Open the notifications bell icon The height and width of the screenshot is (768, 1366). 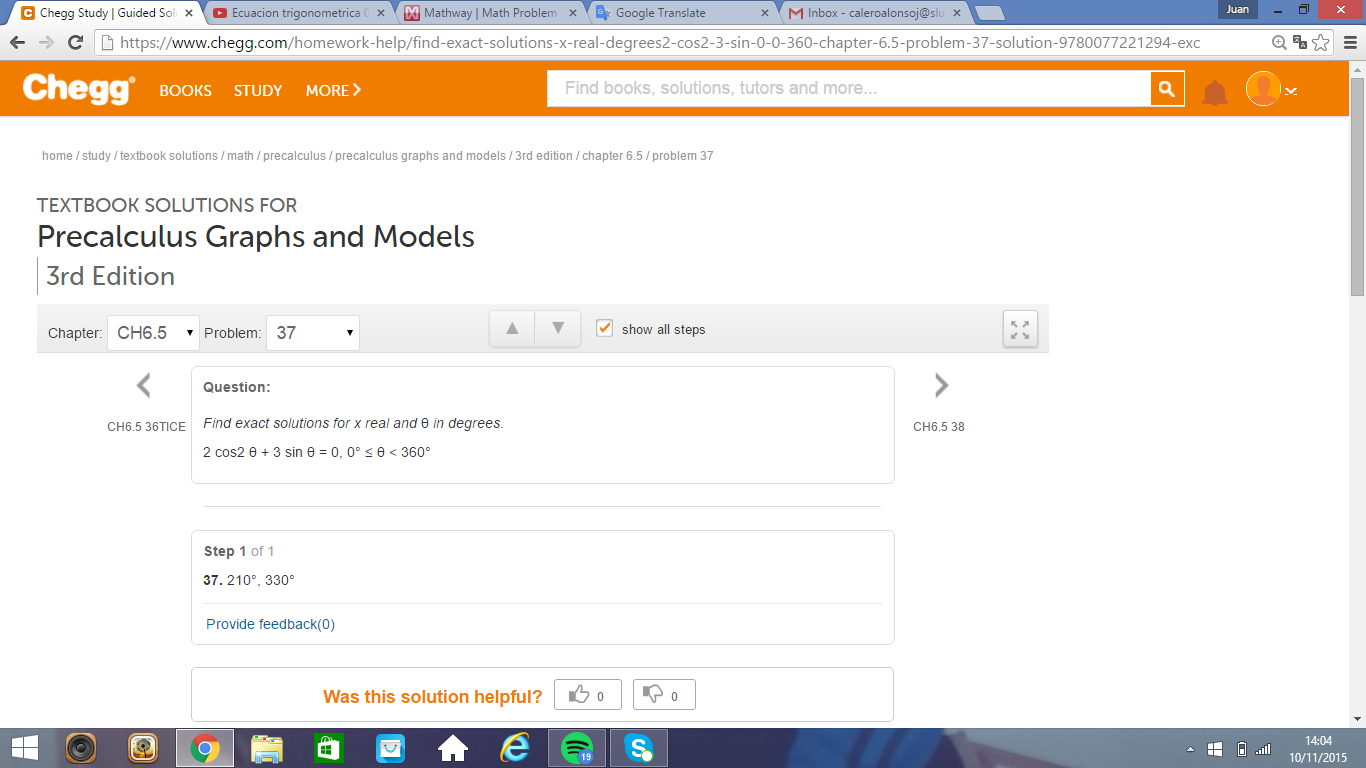1214,88
